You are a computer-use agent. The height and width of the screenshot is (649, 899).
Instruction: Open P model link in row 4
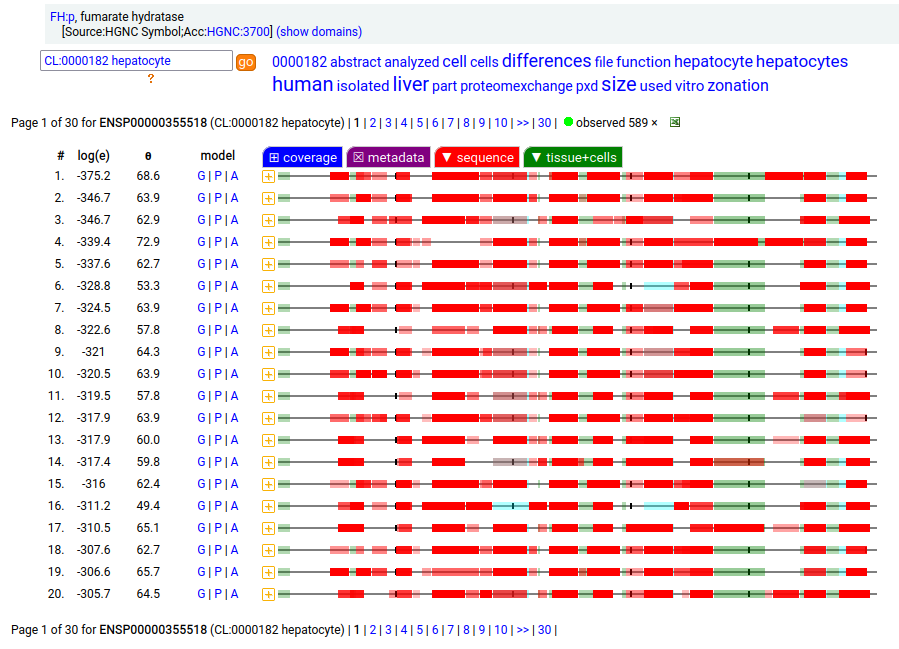click(218, 242)
